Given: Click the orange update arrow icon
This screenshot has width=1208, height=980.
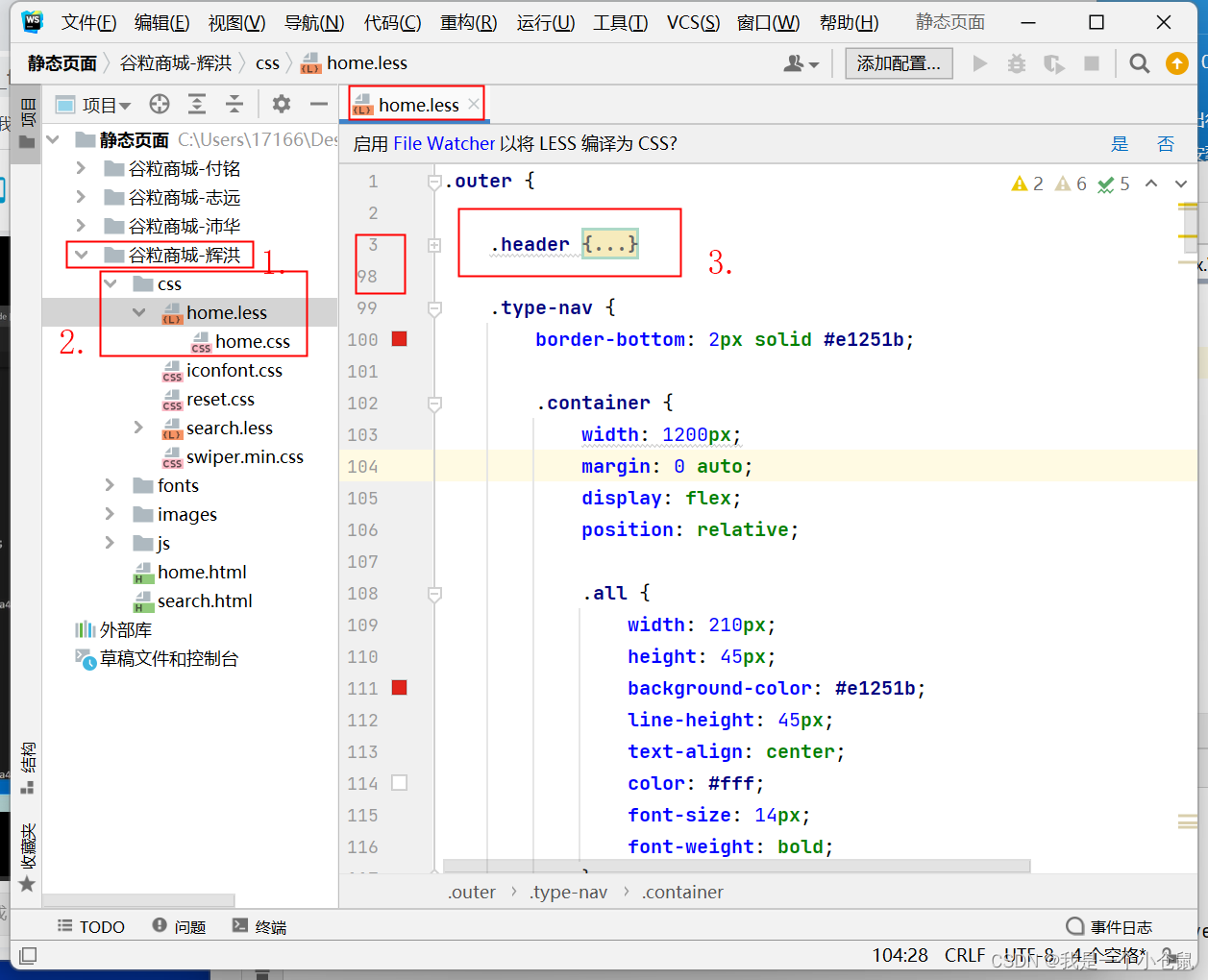Looking at the screenshot, I should [x=1177, y=63].
